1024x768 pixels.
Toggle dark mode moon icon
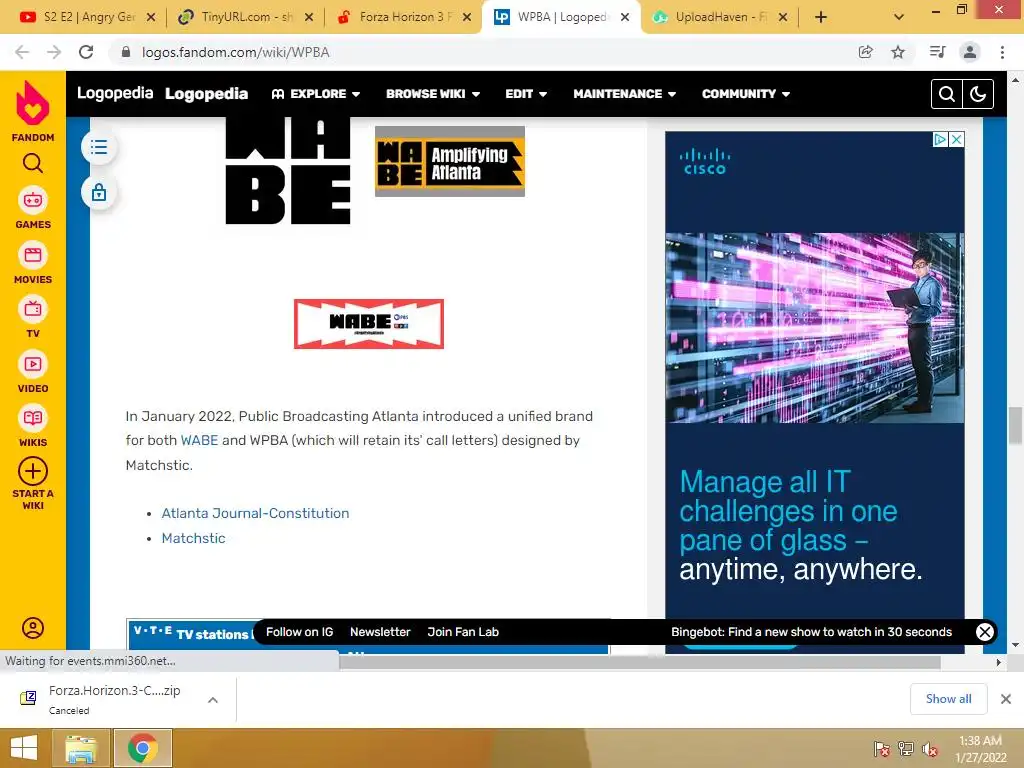978,94
